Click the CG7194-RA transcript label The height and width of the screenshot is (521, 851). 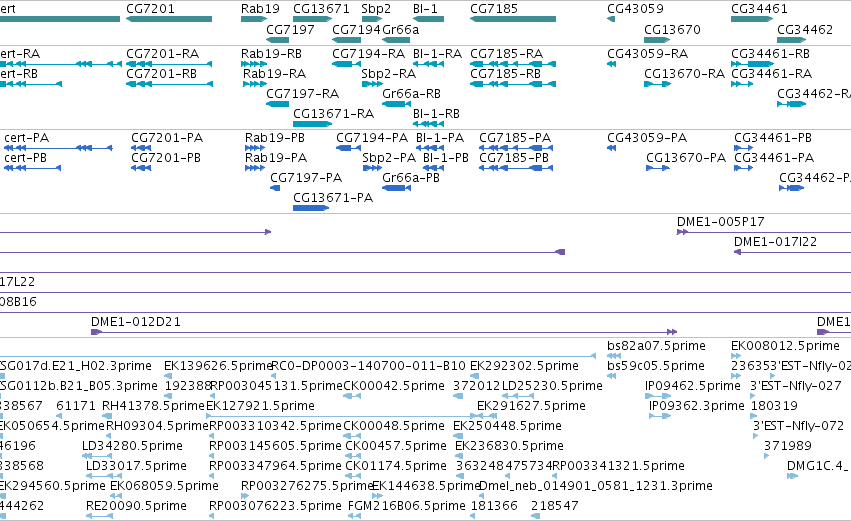click(x=369, y=54)
